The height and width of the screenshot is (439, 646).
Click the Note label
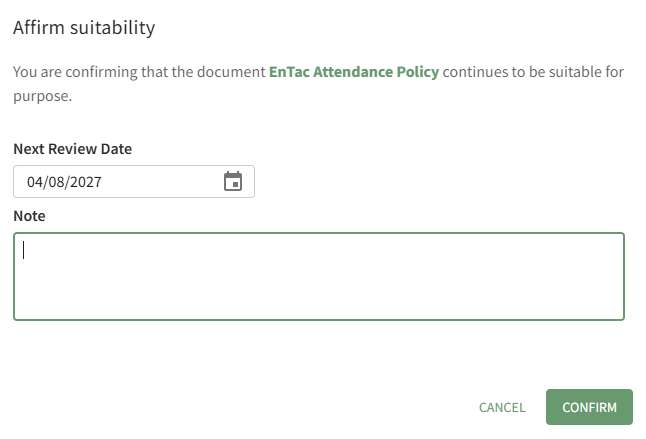[x=30, y=215]
